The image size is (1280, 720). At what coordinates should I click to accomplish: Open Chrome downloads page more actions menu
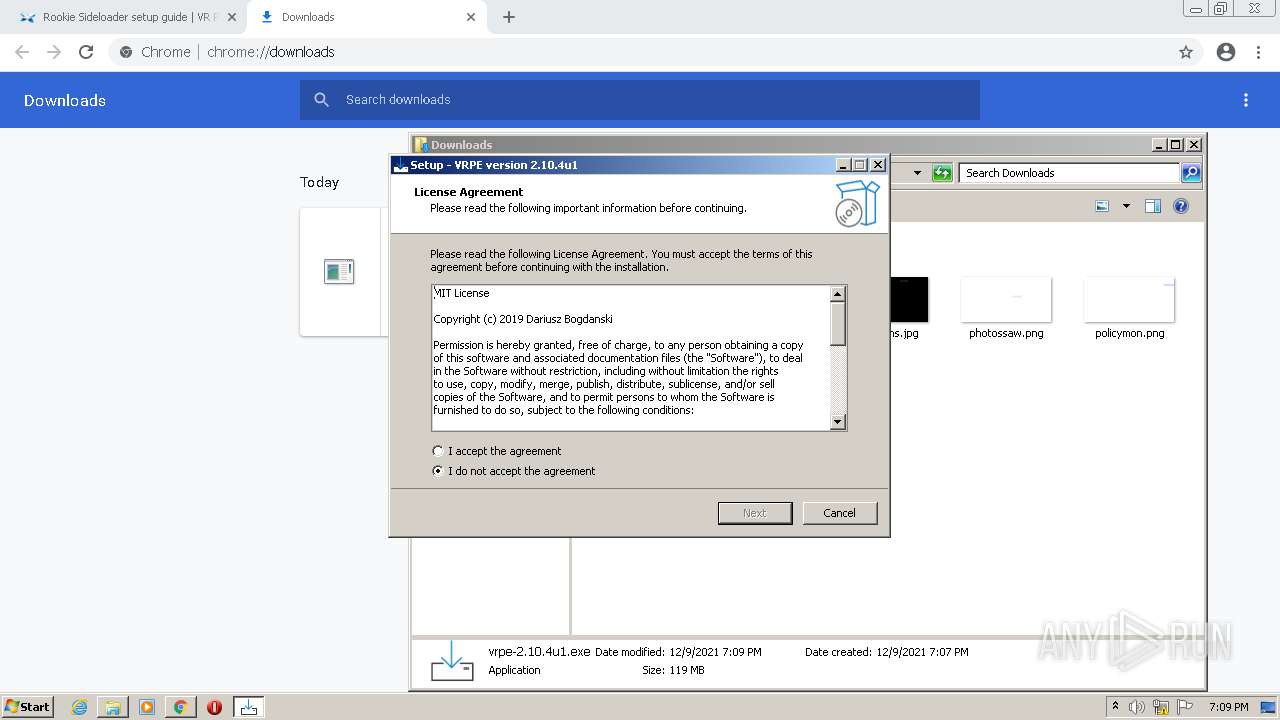pos(1246,100)
